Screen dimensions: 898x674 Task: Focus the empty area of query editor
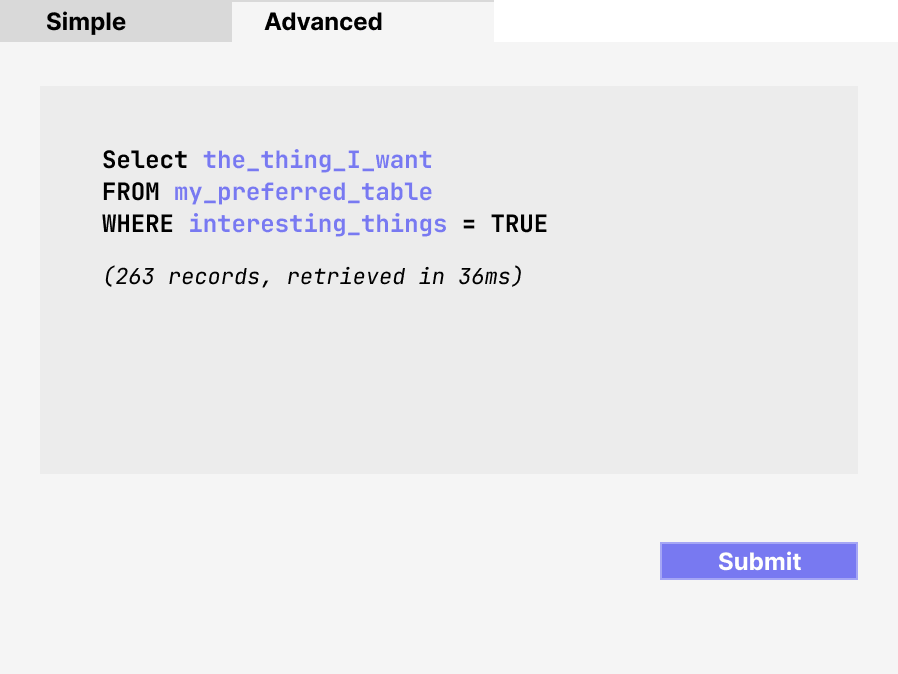[448, 380]
